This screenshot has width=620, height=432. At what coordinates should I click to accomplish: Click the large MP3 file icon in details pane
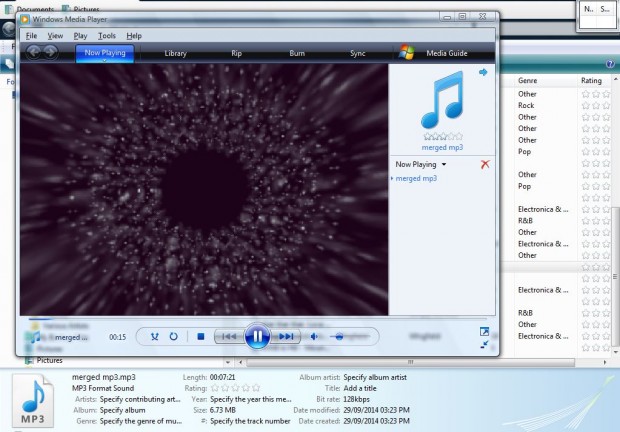(x=33, y=400)
